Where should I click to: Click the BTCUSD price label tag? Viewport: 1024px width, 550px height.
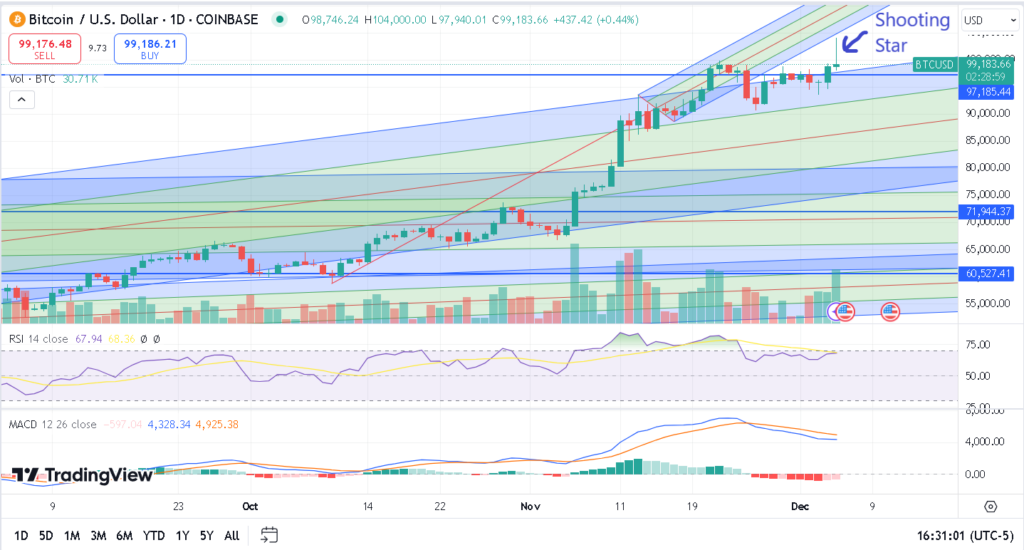point(934,64)
